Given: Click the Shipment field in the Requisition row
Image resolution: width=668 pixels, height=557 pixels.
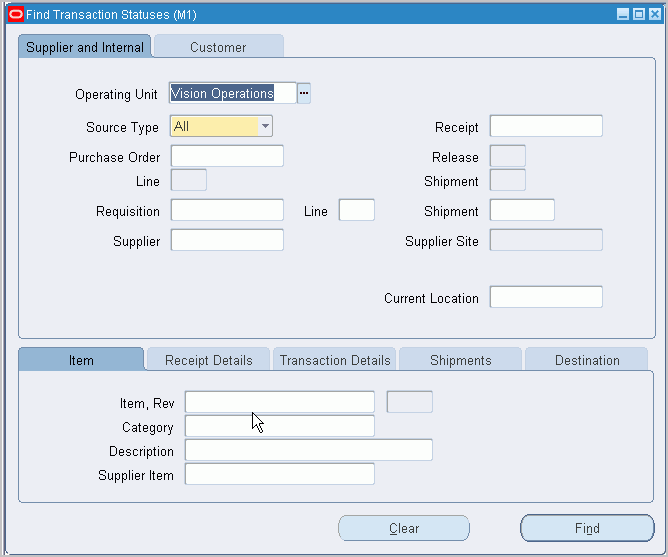Looking at the screenshot, I should click(522, 210).
